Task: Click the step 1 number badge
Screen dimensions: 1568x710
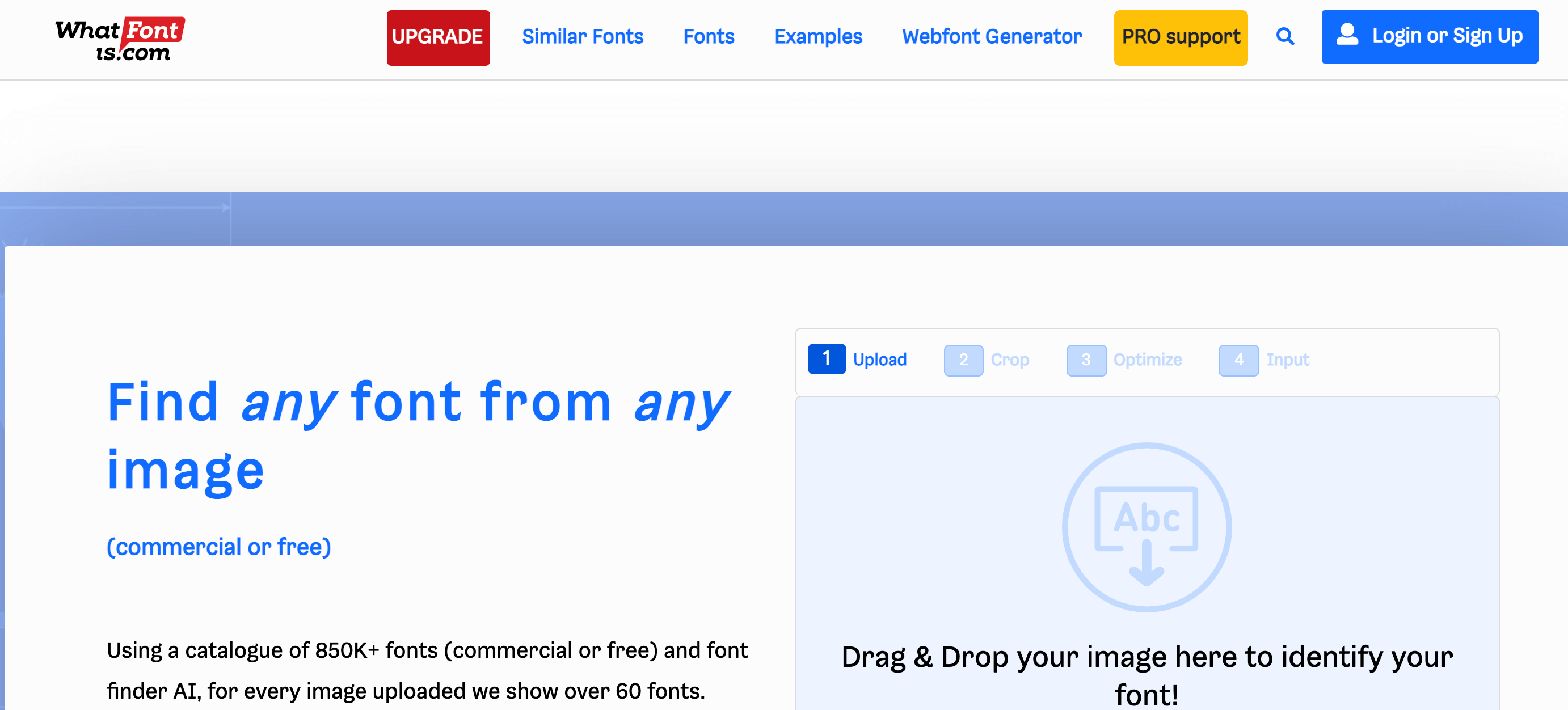Action: [826, 359]
